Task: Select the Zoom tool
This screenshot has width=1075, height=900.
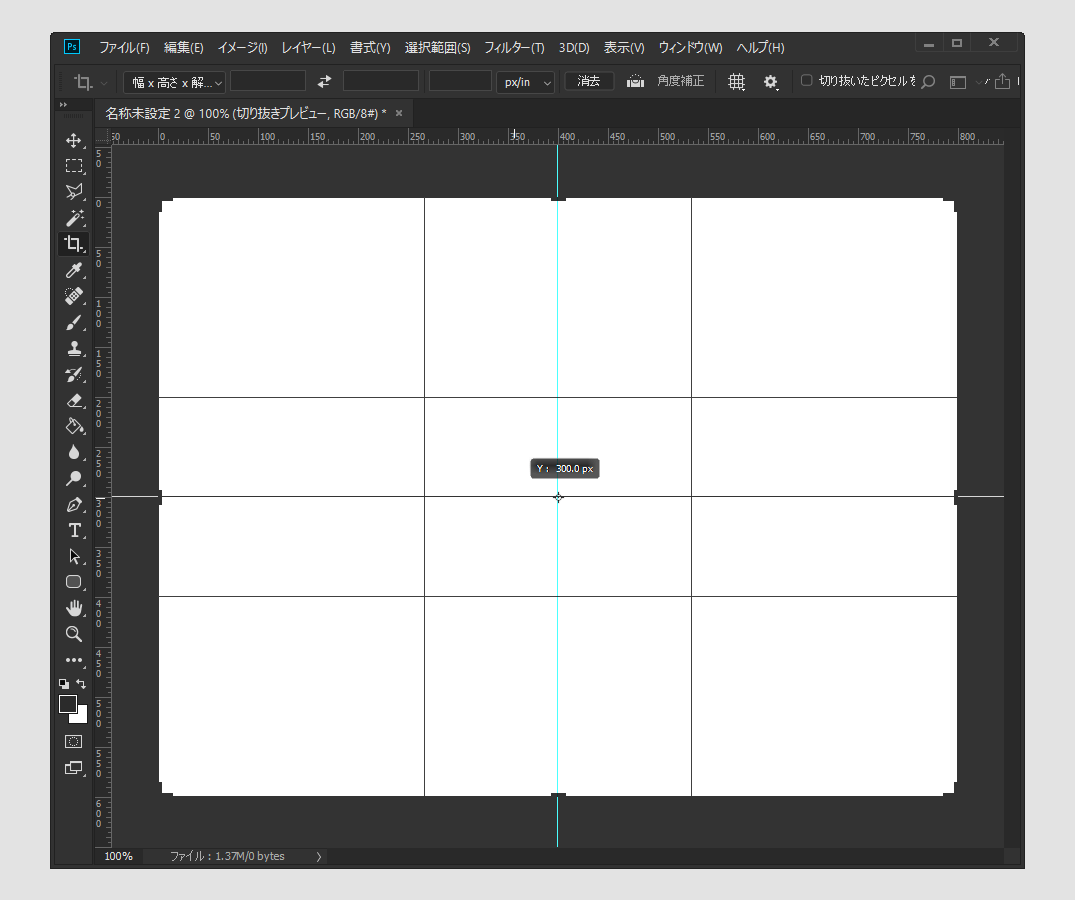Action: [73, 634]
